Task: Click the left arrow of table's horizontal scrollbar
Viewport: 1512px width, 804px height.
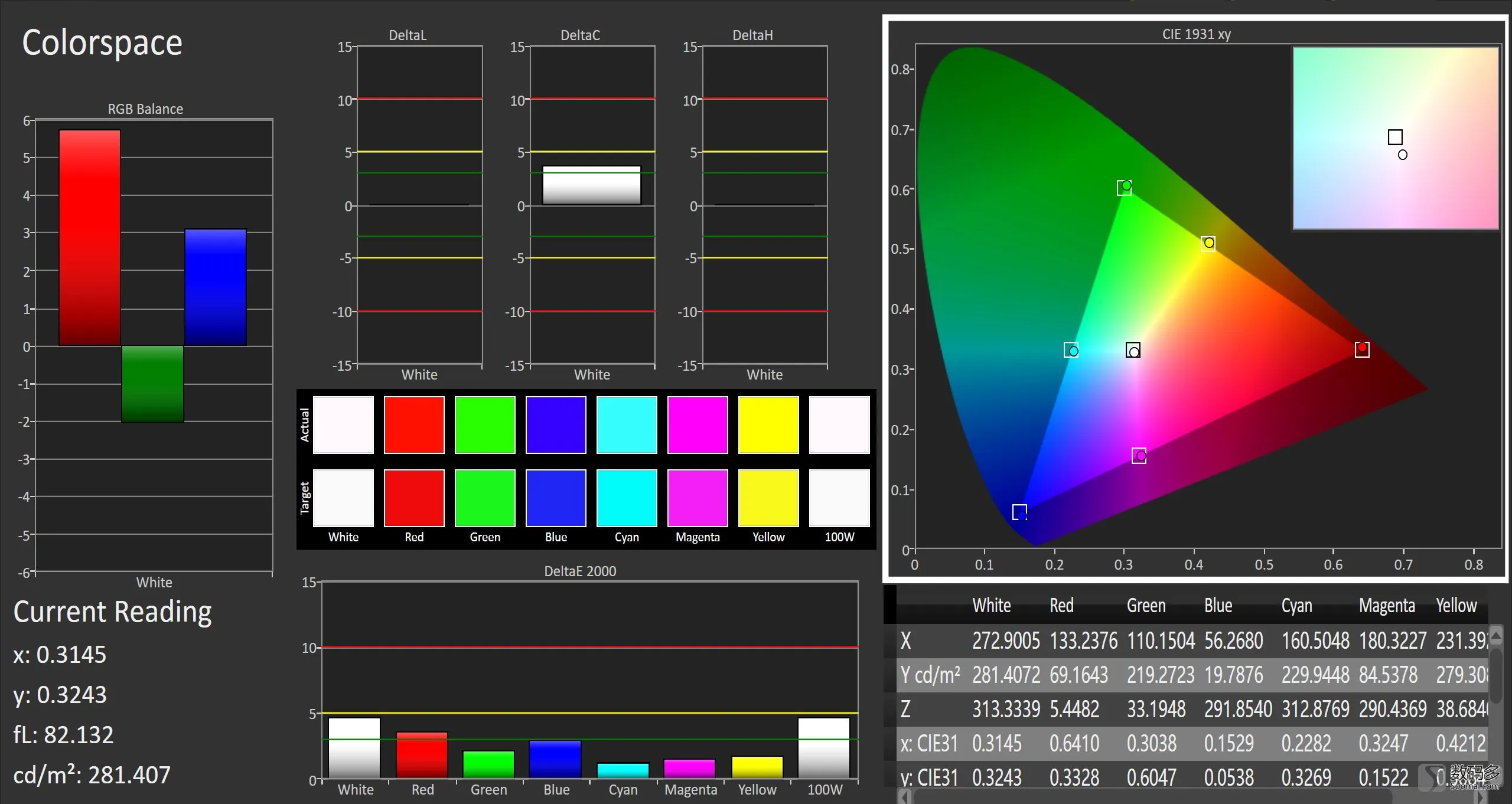Action: click(904, 797)
